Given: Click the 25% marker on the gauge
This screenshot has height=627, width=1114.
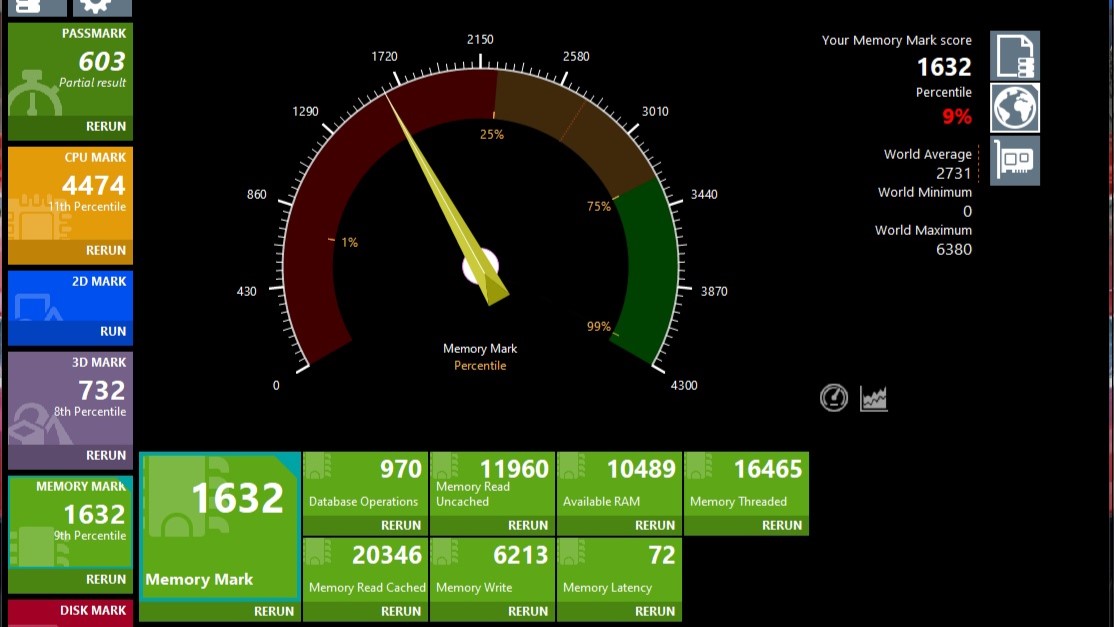Looking at the screenshot, I should tap(492, 134).
